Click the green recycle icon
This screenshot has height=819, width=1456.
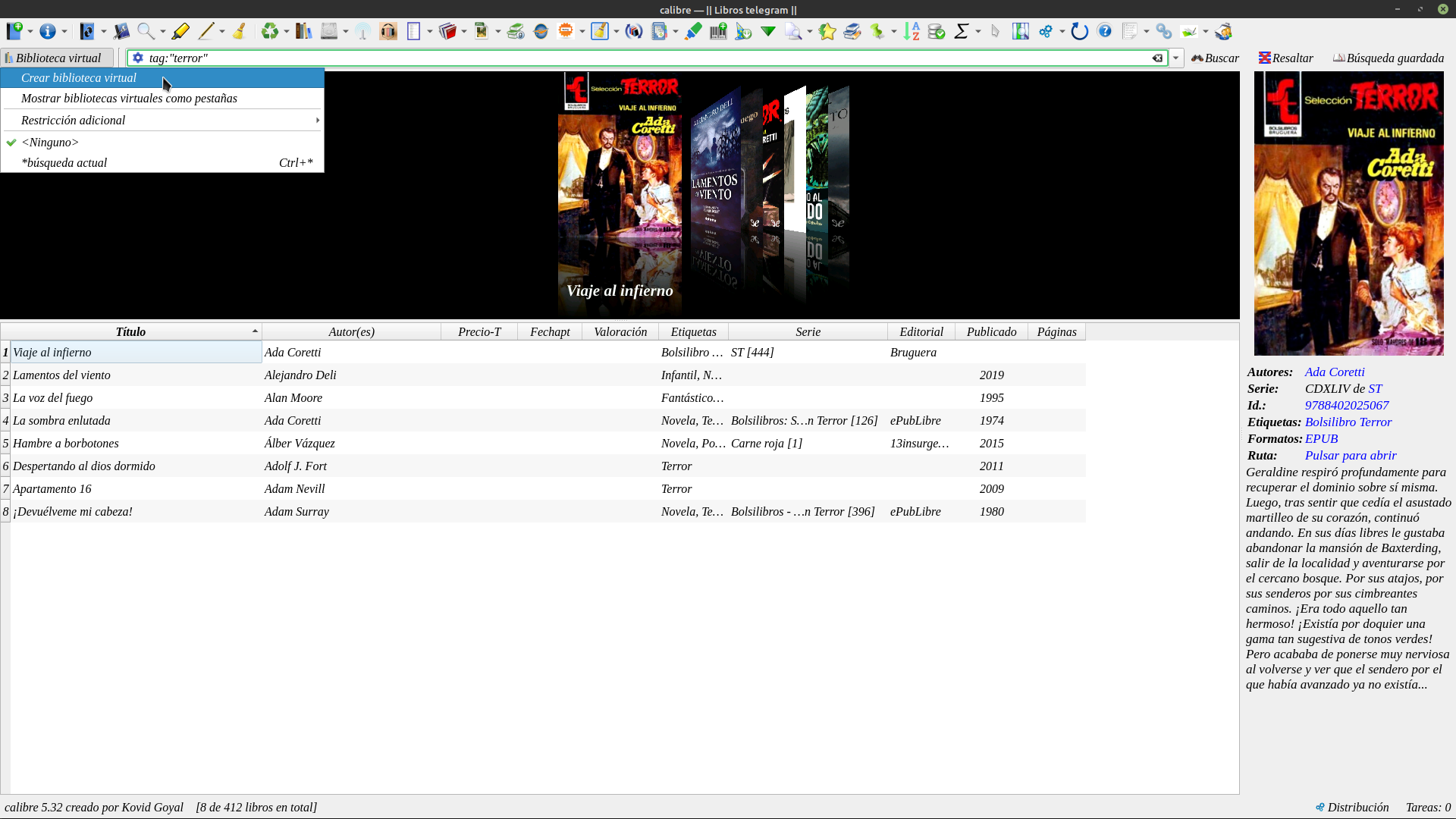click(x=269, y=31)
